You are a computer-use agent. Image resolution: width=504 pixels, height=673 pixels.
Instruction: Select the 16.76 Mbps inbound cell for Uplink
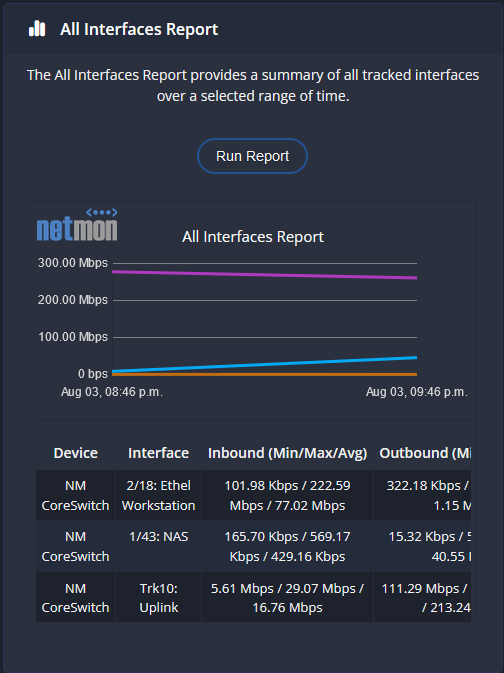tap(287, 597)
